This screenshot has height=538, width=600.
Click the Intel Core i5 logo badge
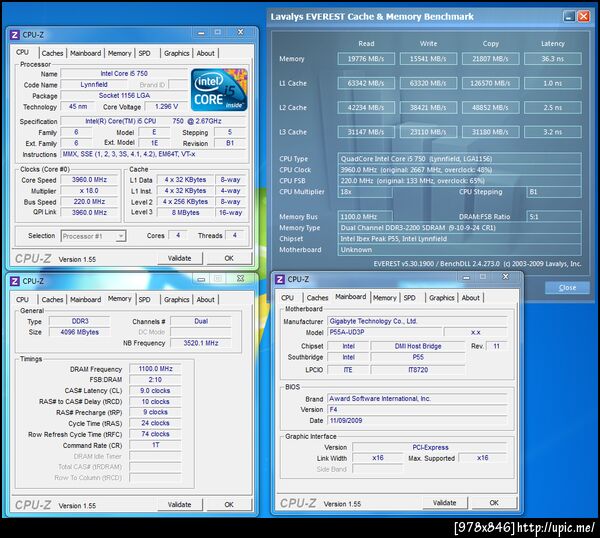click(219, 90)
